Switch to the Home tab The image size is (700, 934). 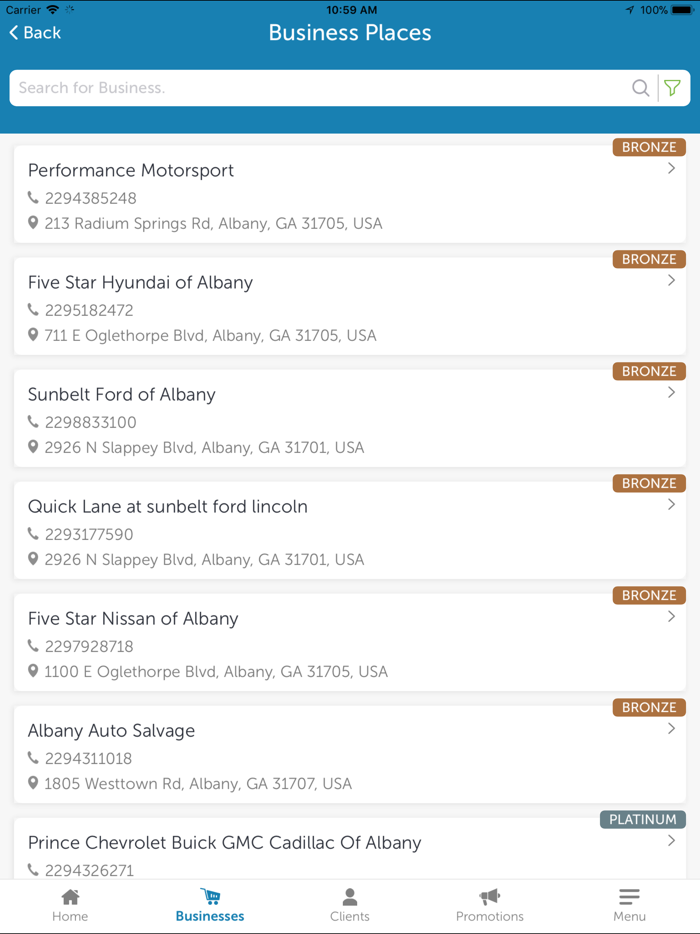click(70, 905)
